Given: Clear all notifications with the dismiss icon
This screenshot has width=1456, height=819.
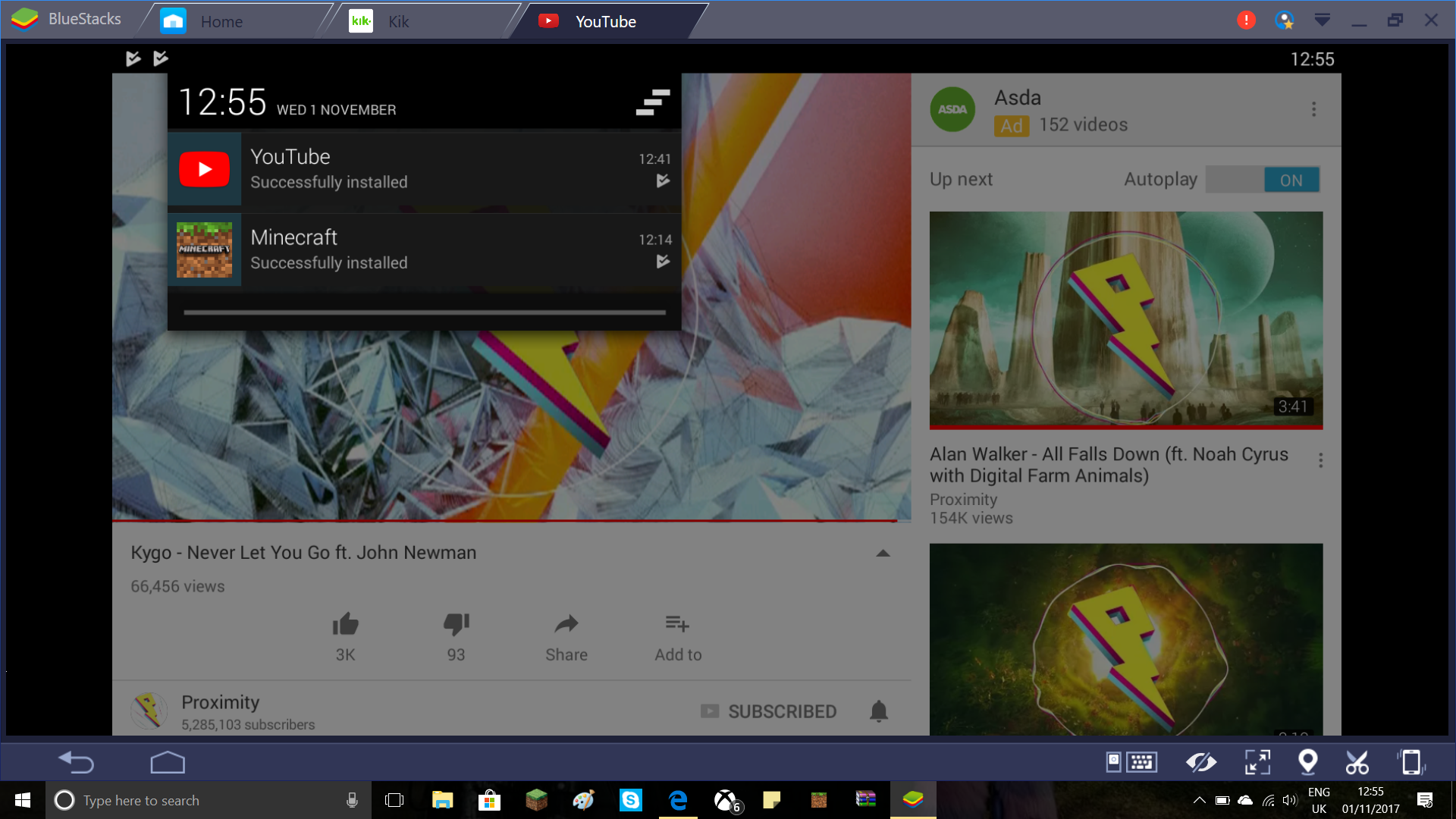Looking at the screenshot, I should [x=652, y=102].
